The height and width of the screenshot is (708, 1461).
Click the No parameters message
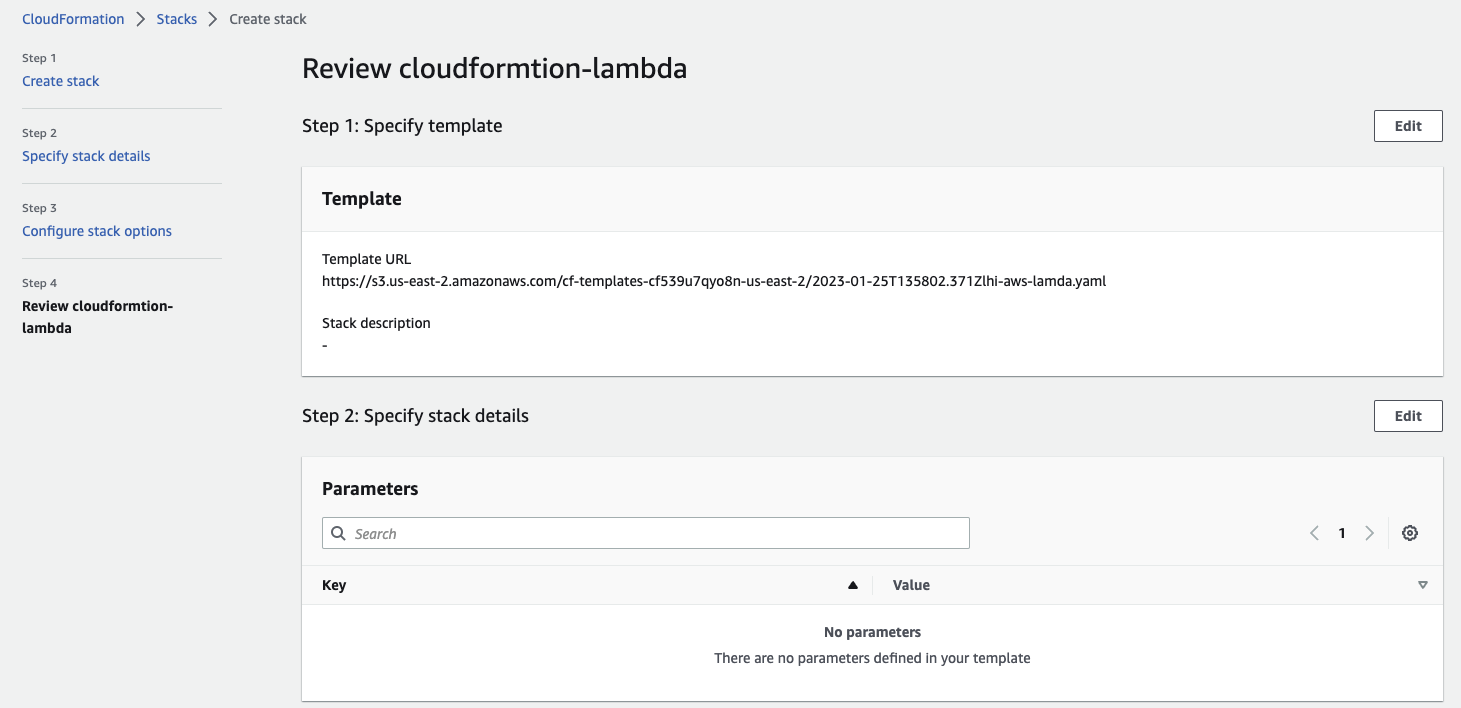pyautogui.click(x=872, y=632)
